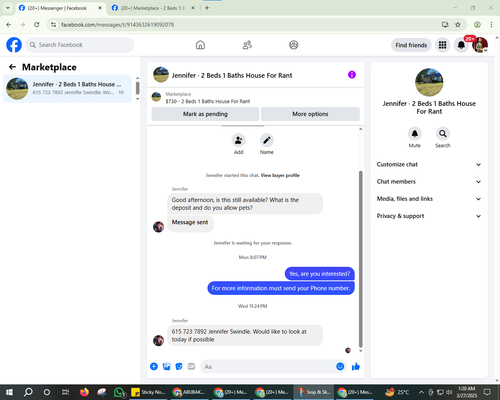Click 'Good afternoon, is this still available' message
Screen dimensions: 500x400
pos(245,204)
